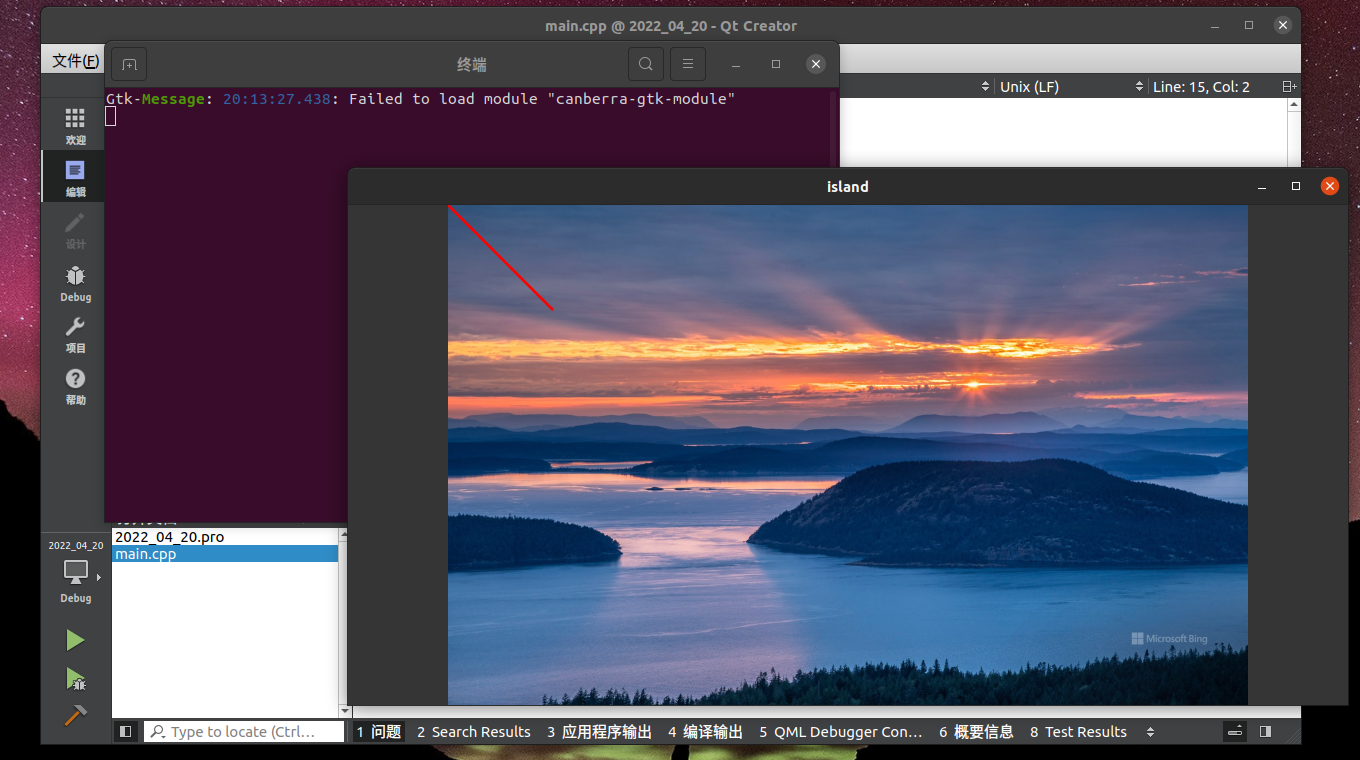Maximize the Qt Creator window
Viewport: 1360px width, 760px height.
(x=1249, y=25)
